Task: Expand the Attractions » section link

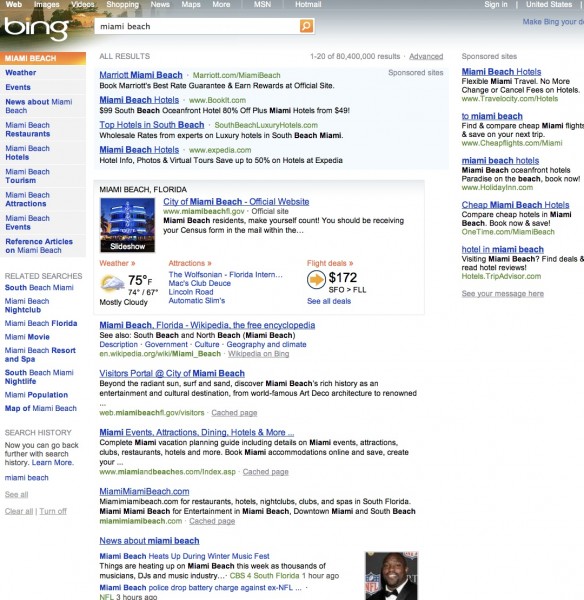Action: click(190, 263)
